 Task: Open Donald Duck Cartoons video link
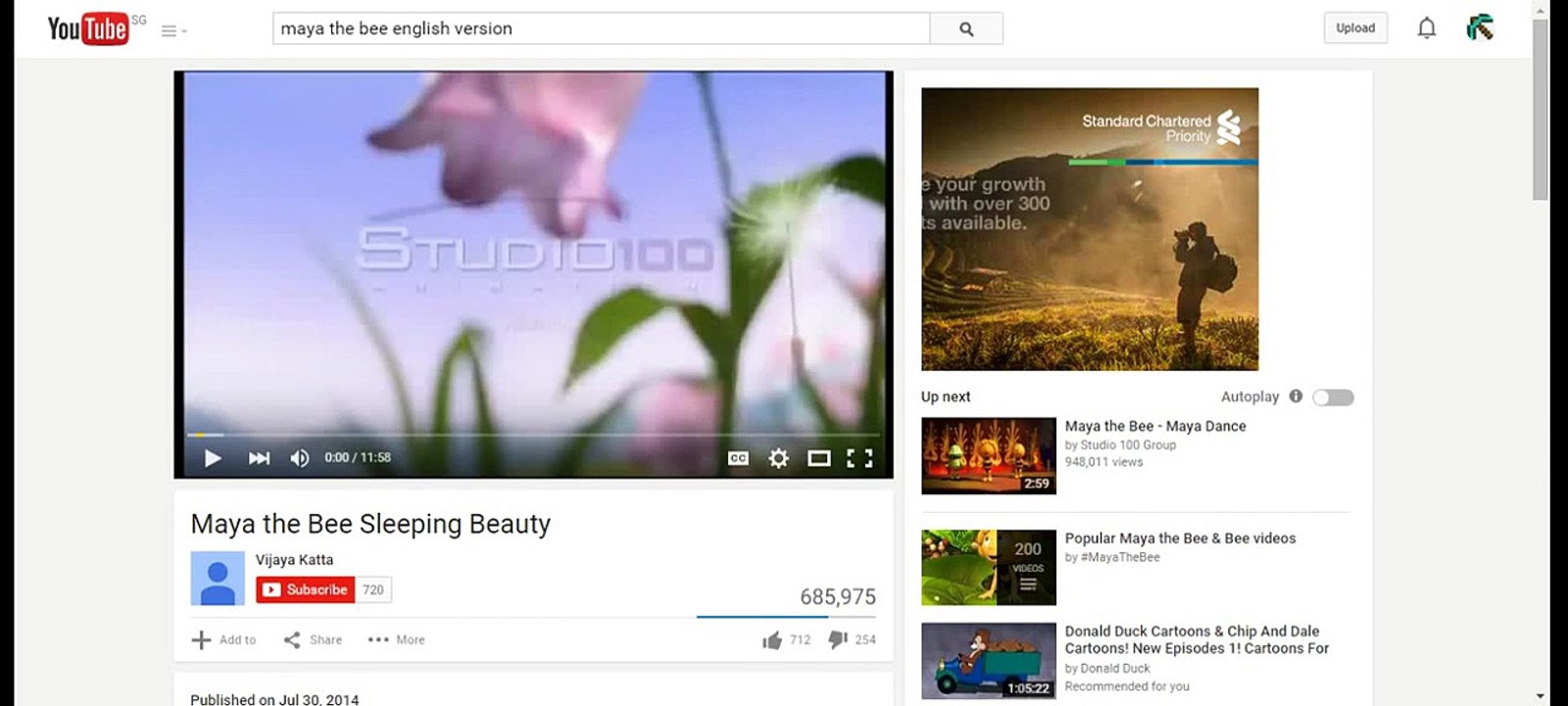[x=1197, y=639]
